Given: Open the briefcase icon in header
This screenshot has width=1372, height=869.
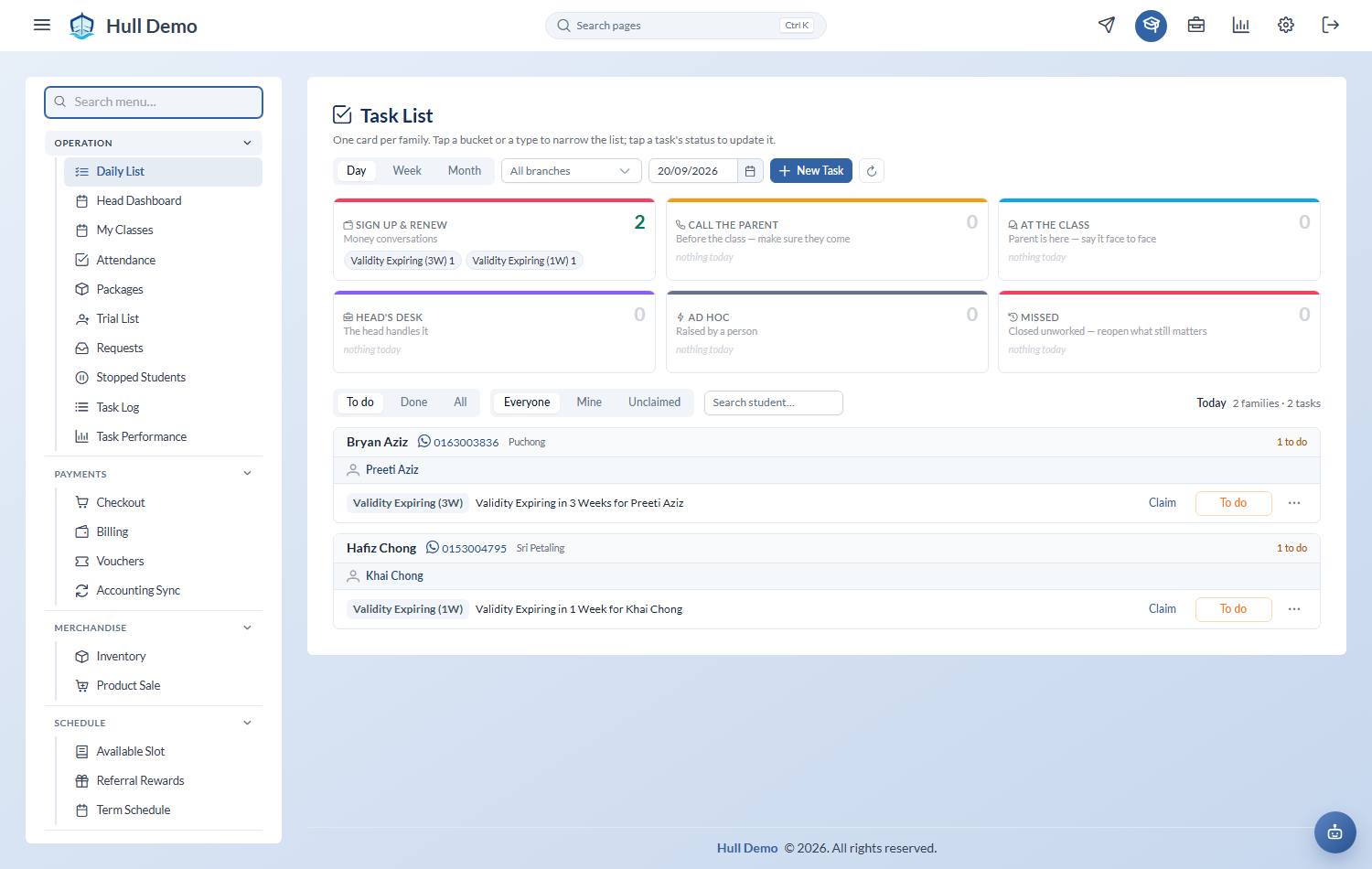Looking at the screenshot, I should click(1196, 25).
